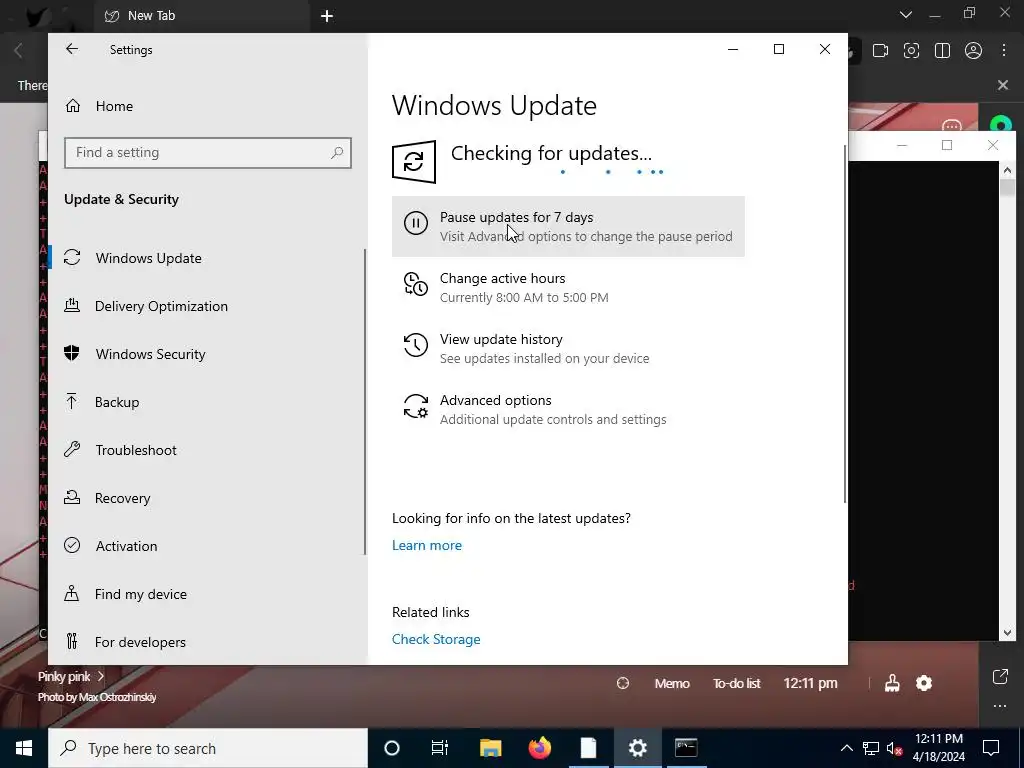Open the muted volume tray icon
Viewport: 1024px width, 768px height.
894,748
